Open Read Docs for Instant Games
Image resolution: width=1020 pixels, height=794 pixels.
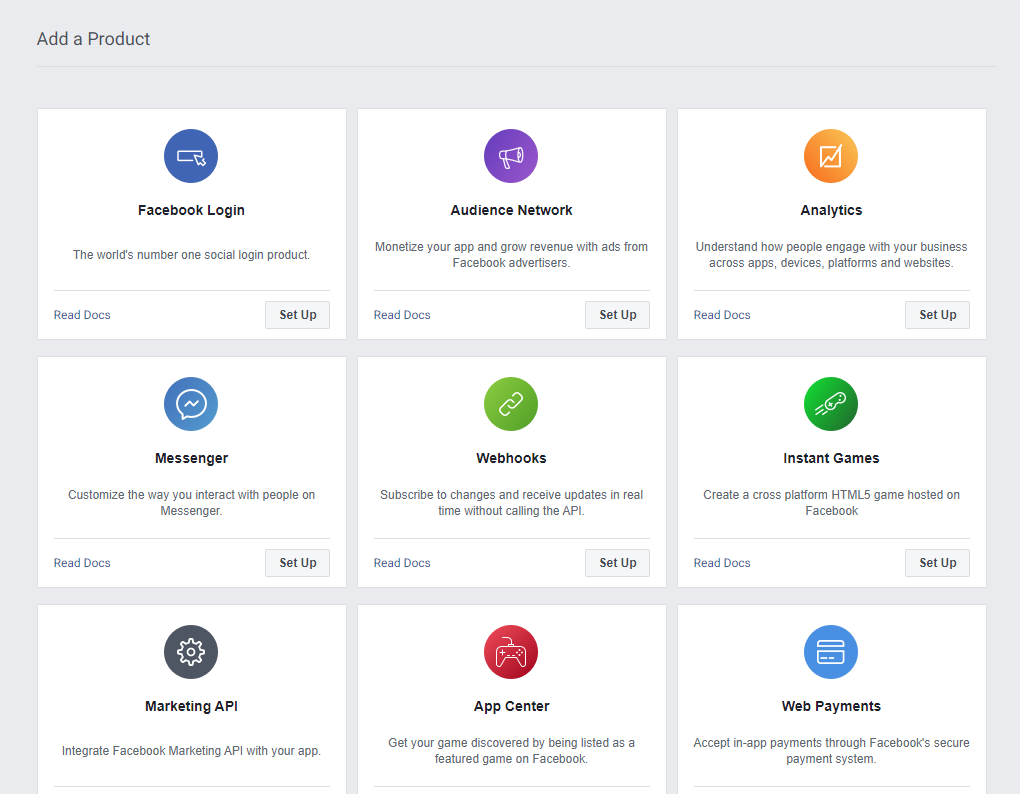[x=722, y=563]
